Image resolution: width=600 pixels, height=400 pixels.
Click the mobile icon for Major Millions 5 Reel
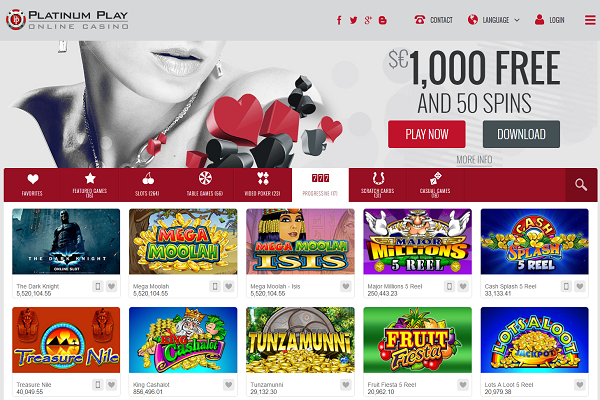(x=449, y=286)
